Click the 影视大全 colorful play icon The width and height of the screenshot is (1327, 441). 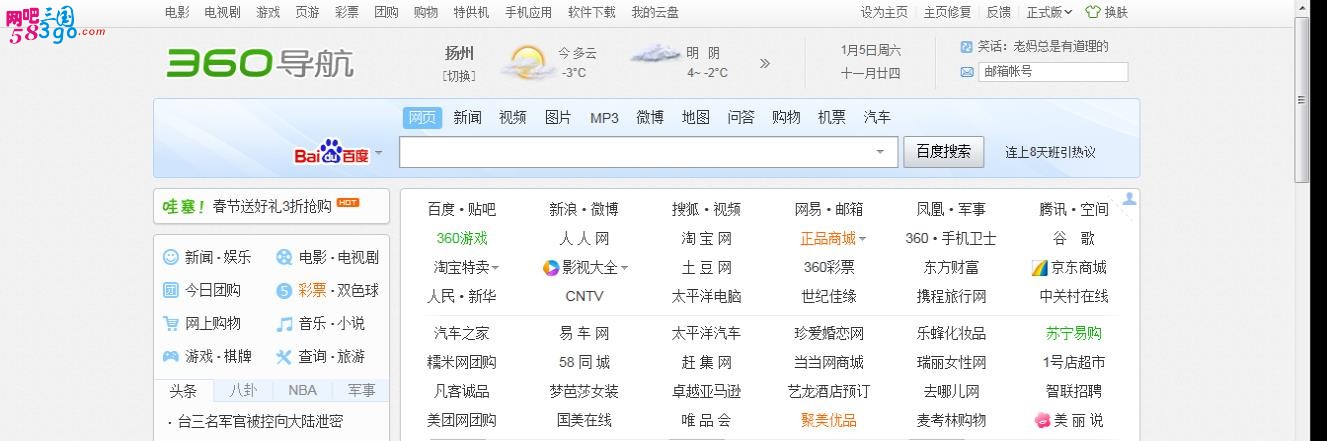[550, 267]
